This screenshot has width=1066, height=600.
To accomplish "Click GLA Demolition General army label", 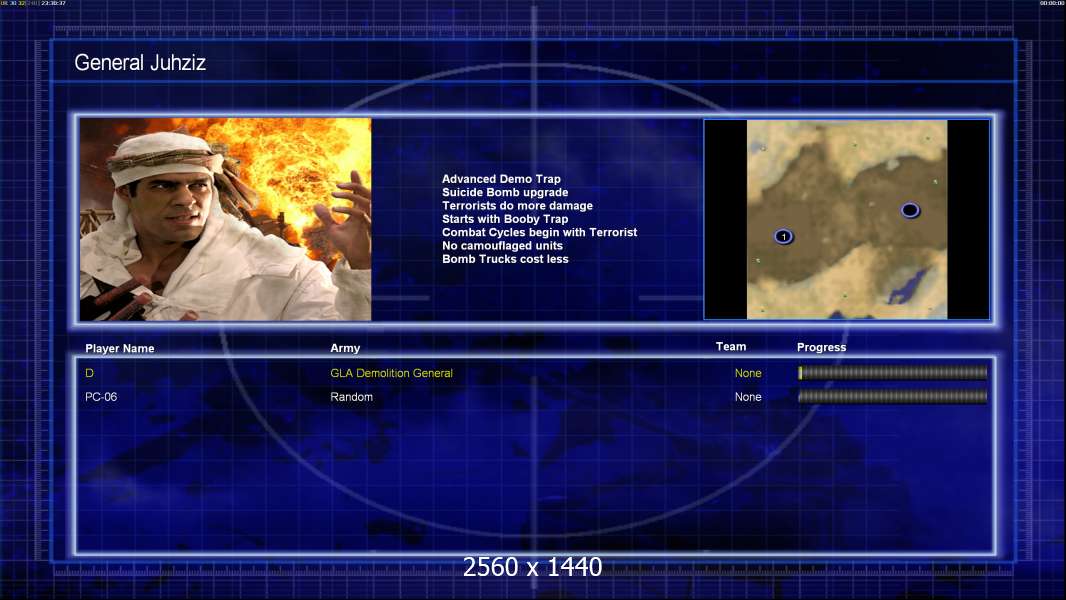I will [x=392, y=373].
